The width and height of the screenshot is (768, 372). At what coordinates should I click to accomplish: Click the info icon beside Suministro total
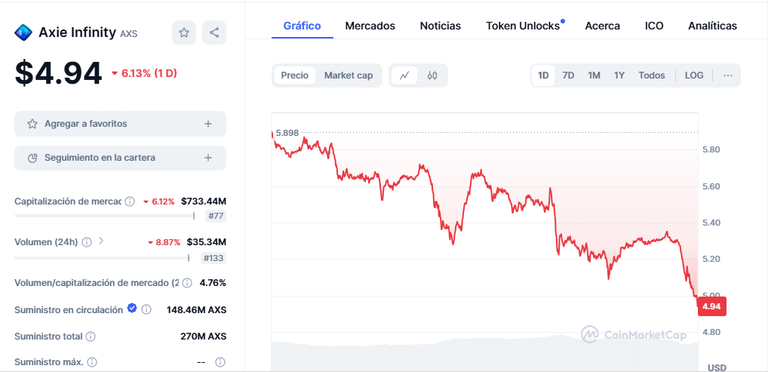point(91,337)
